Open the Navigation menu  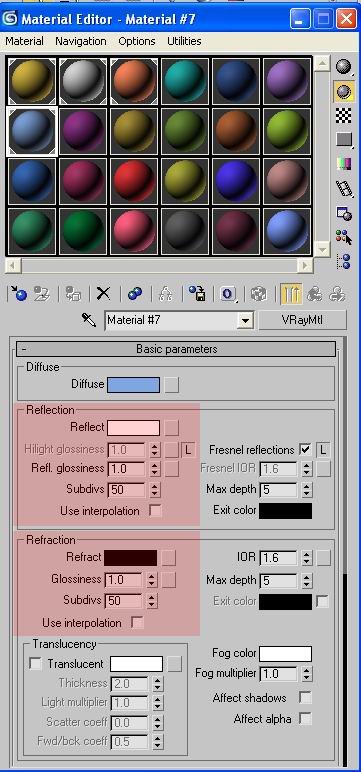point(81,41)
